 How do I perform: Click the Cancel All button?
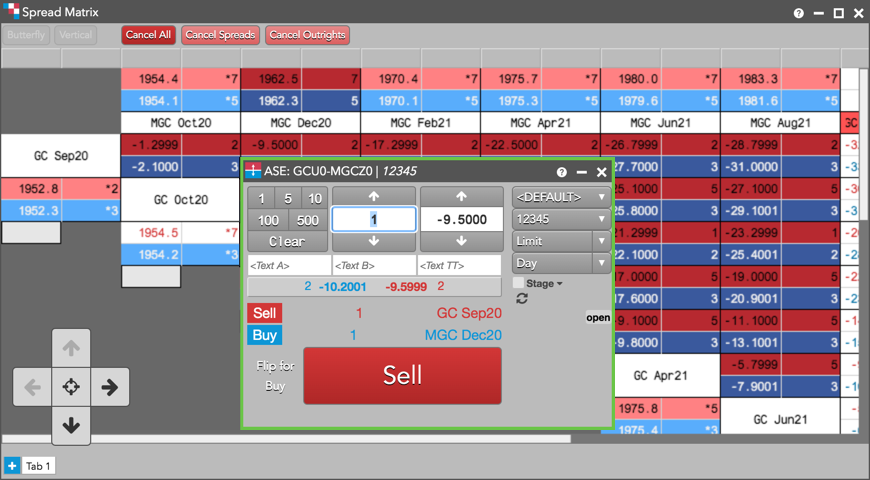(148, 35)
